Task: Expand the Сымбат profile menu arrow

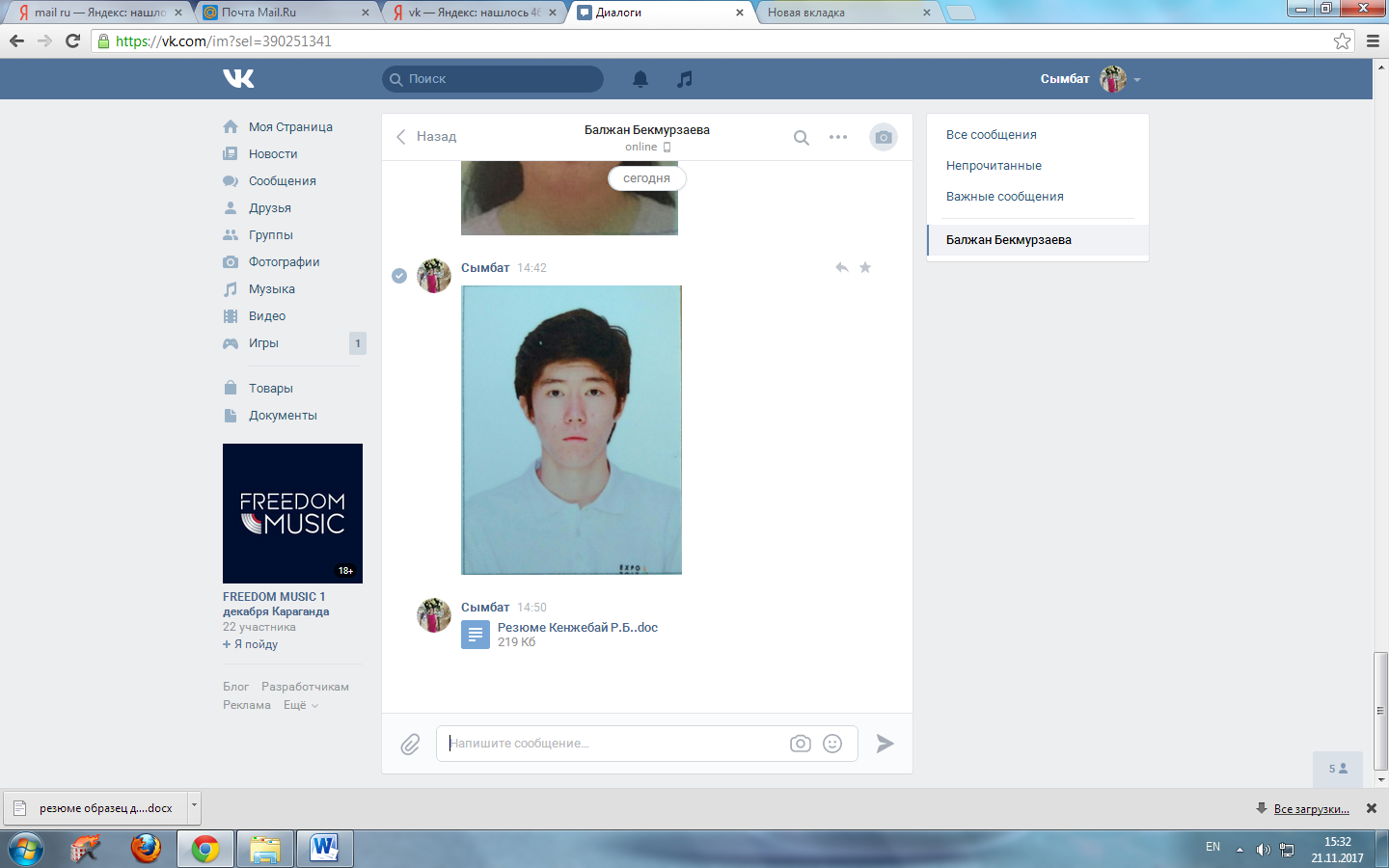Action: coord(1137,80)
